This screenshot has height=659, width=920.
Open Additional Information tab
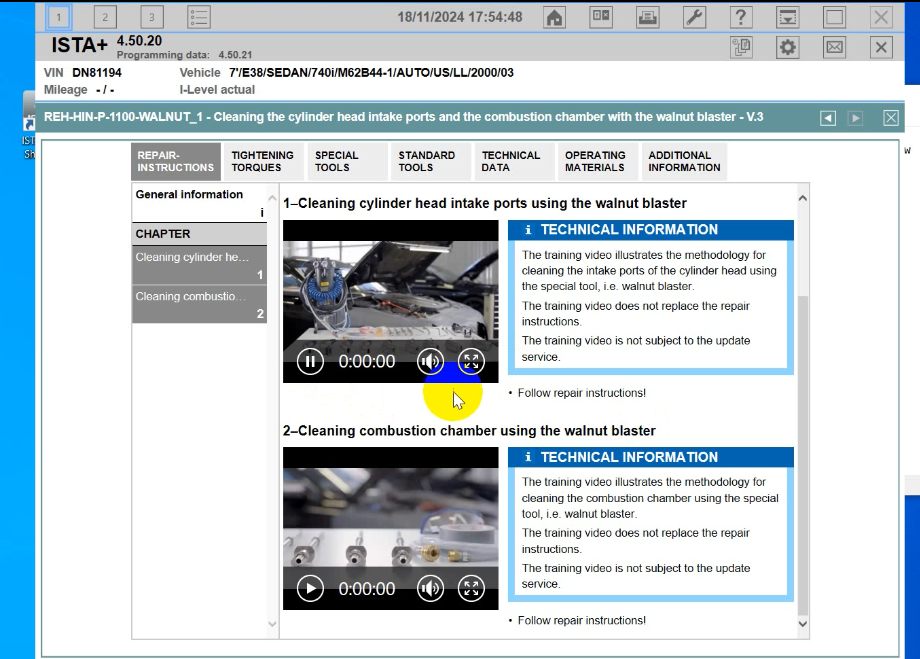click(x=684, y=161)
